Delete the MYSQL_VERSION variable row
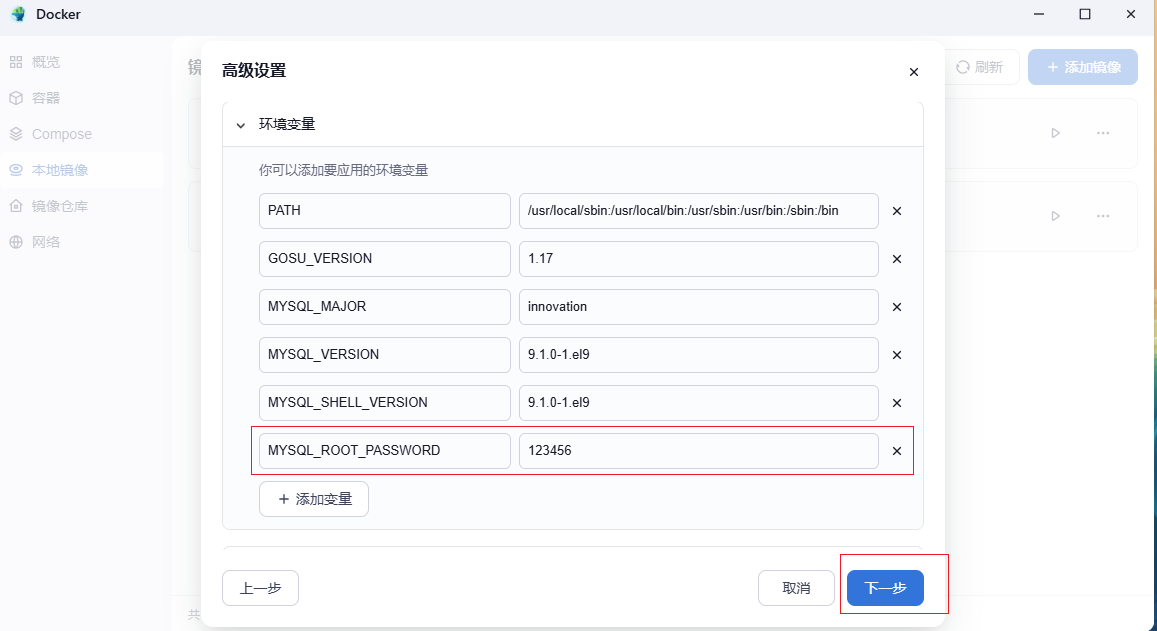 pyautogui.click(x=897, y=355)
